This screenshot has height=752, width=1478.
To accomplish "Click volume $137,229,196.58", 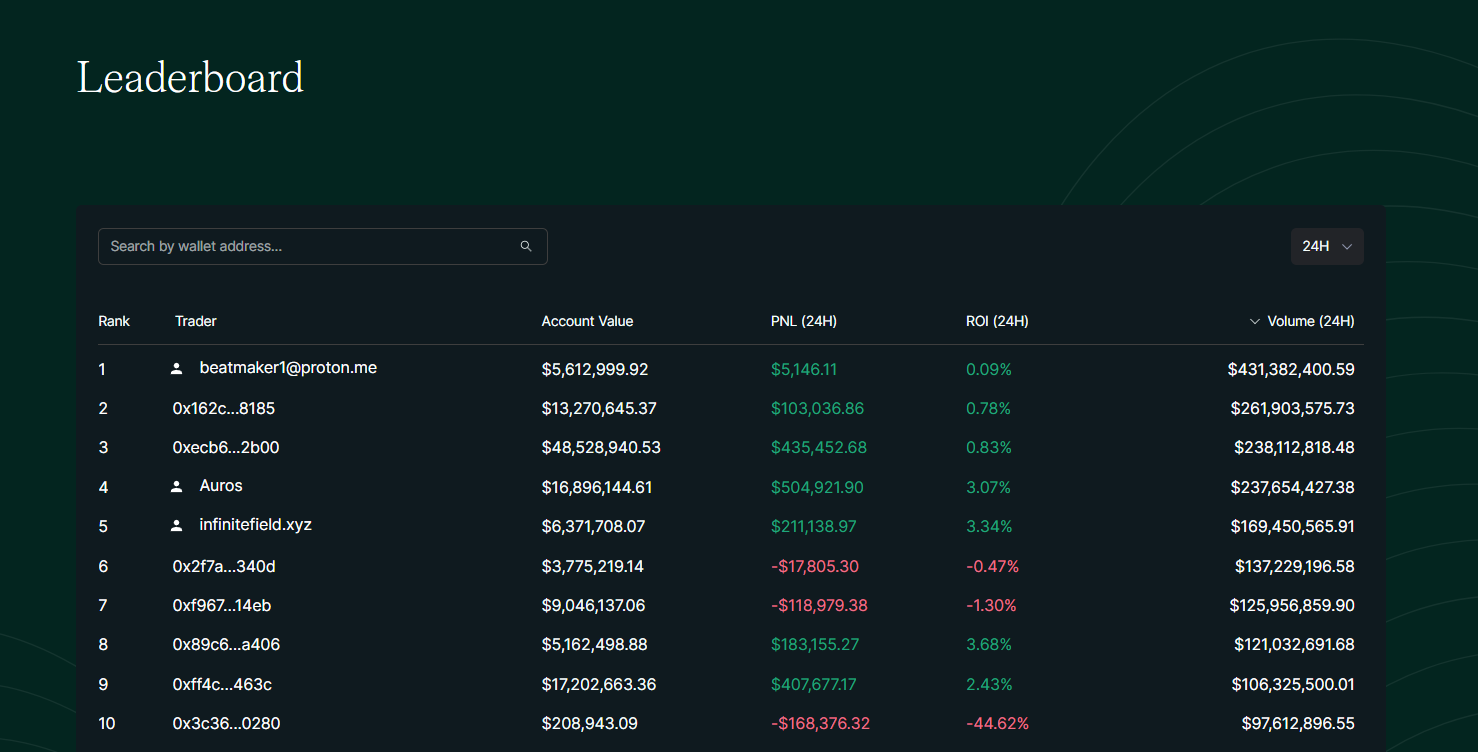I will click(1295, 566).
